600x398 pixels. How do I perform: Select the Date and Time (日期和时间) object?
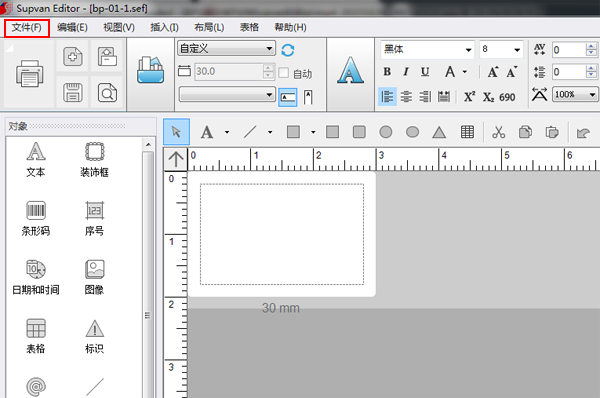36,277
